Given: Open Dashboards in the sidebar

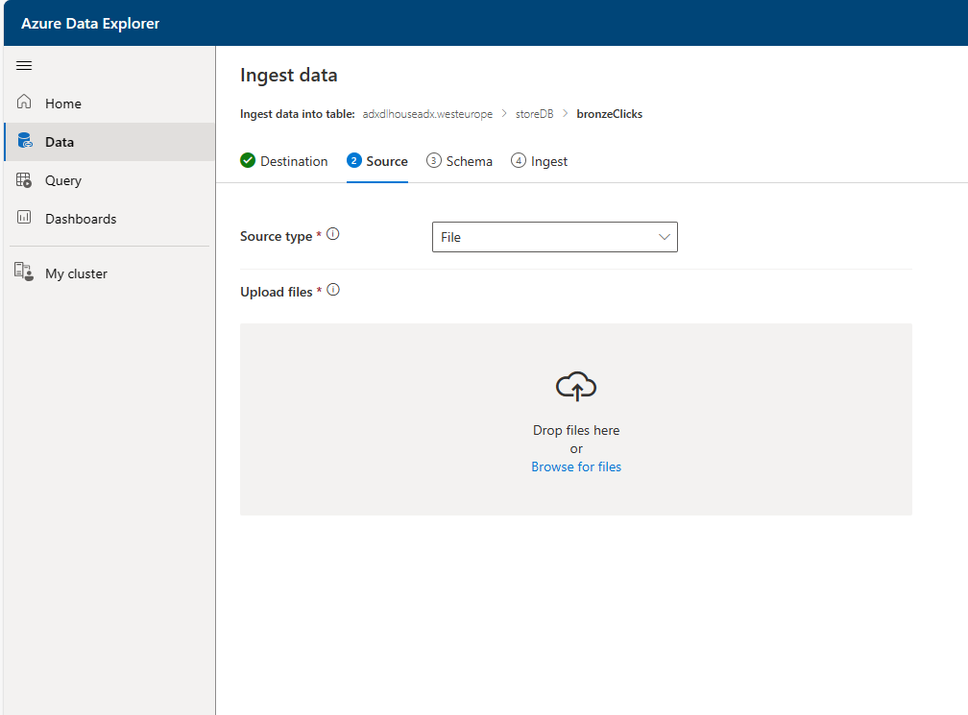Looking at the screenshot, I should tap(110, 219).
